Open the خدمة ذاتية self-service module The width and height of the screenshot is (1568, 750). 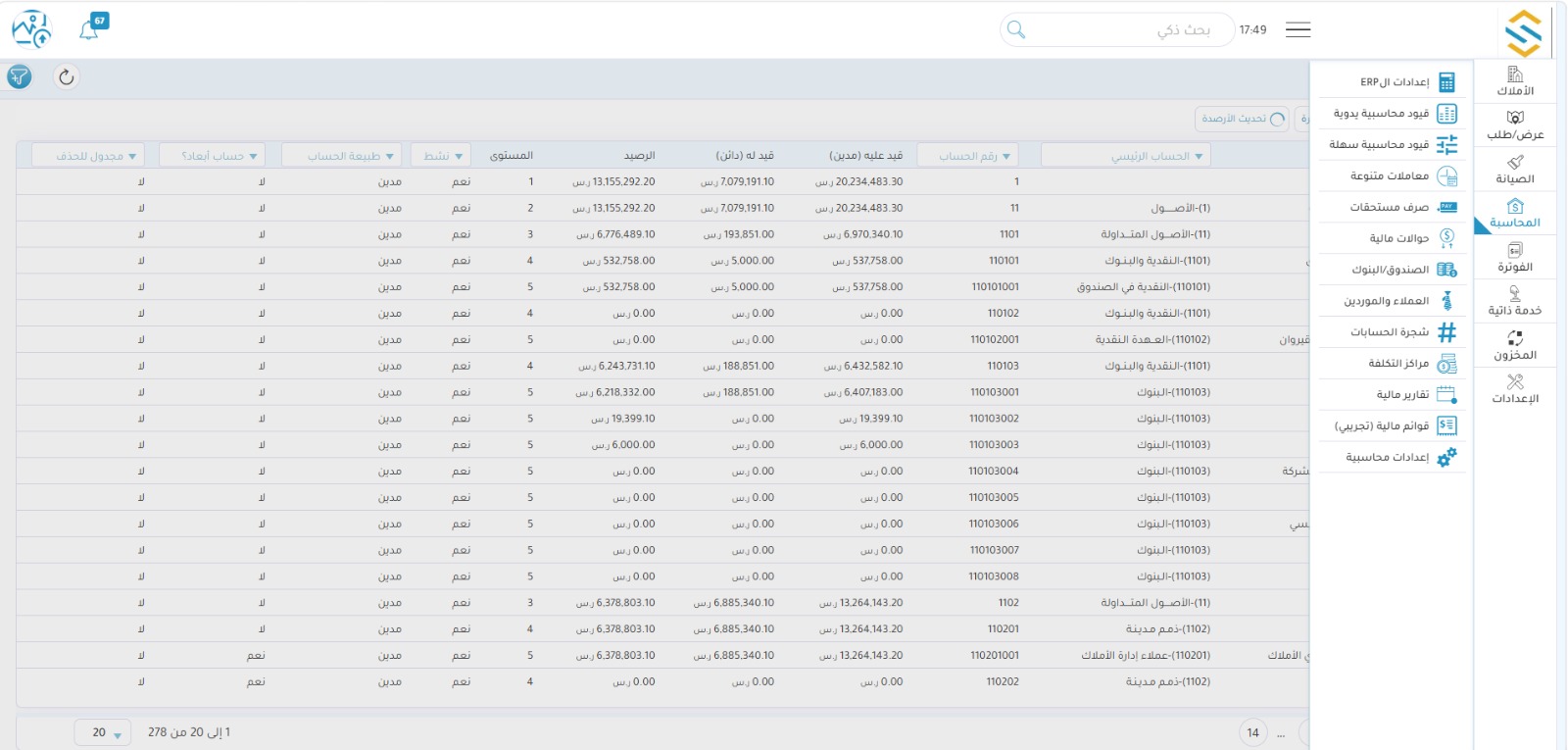pyautogui.click(x=1514, y=301)
